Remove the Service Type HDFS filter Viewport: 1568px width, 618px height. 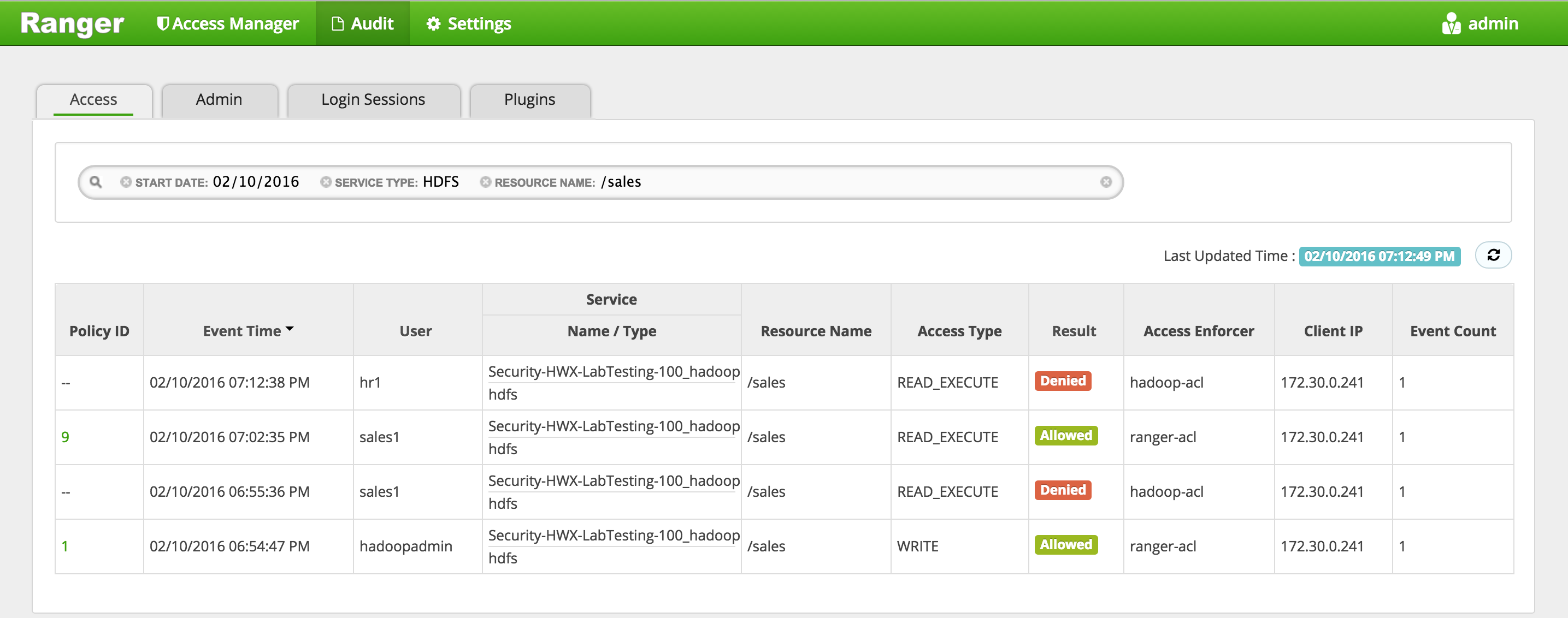[326, 182]
